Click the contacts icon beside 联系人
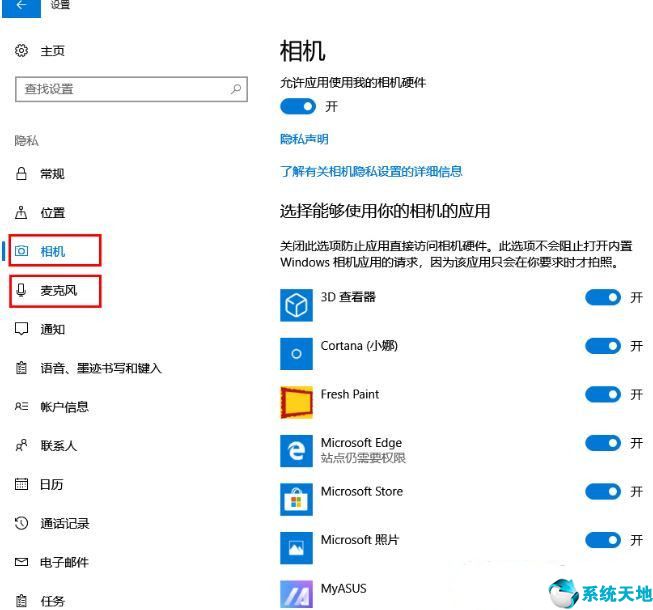This screenshot has width=653, height=610. click(21, 445)
